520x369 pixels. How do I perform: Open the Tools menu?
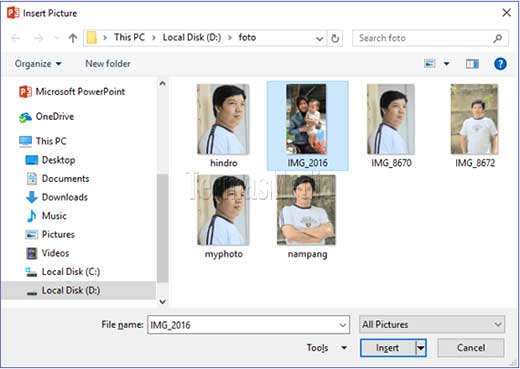pyautogui.click(x=326, y=348)
